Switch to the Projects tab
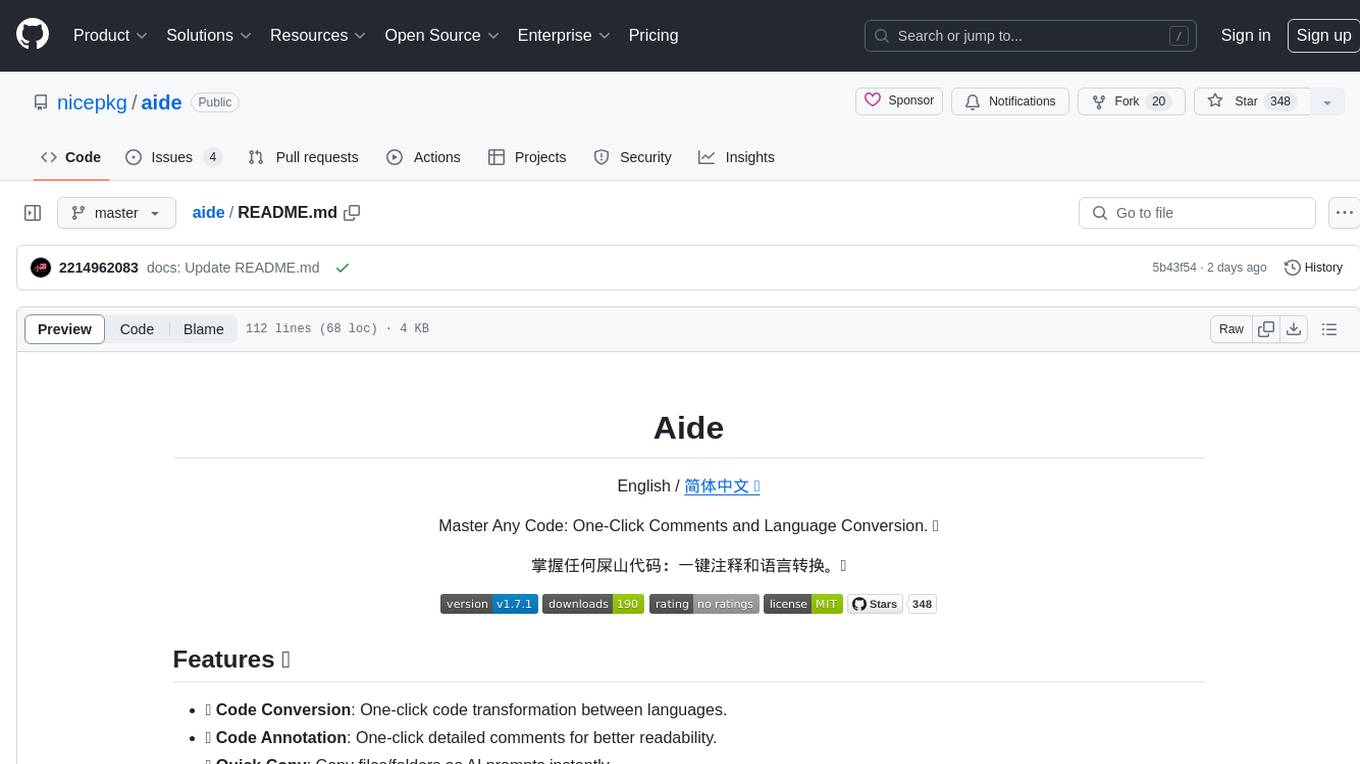Image resolution: width=1360 pixels, height=764 pixels. 527,157
